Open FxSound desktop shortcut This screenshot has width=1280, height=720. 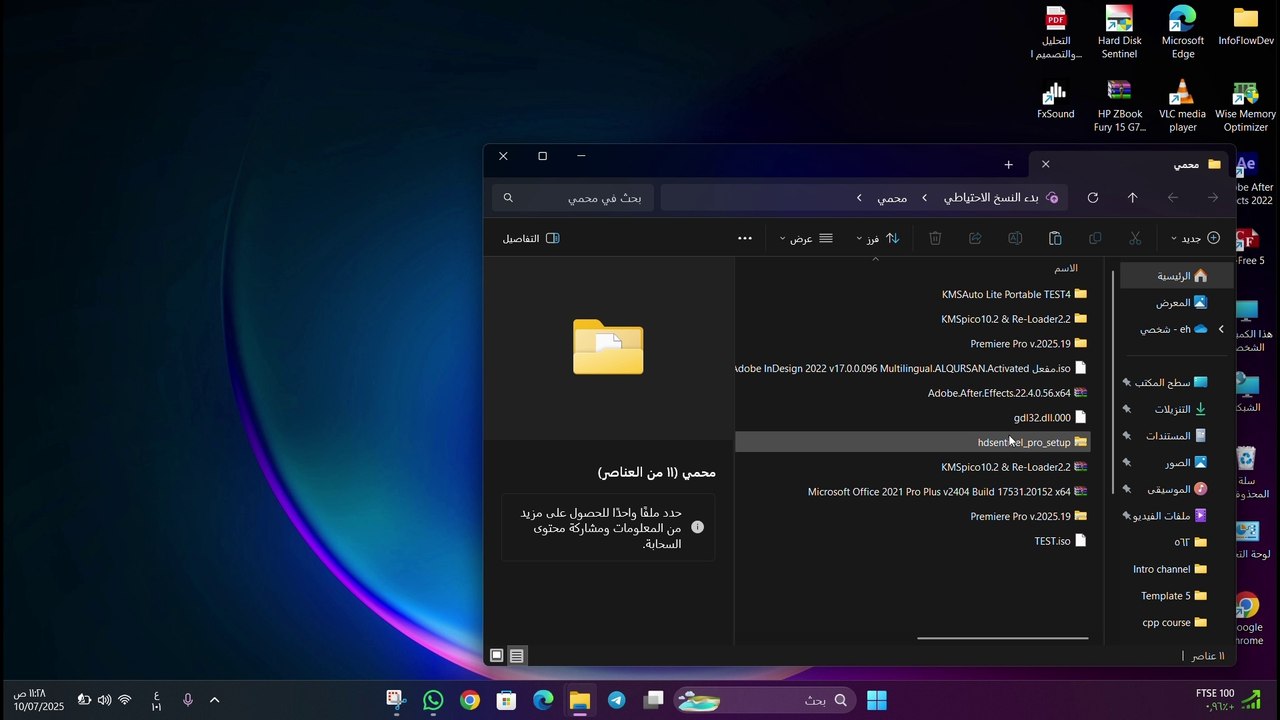(1055, 100)
